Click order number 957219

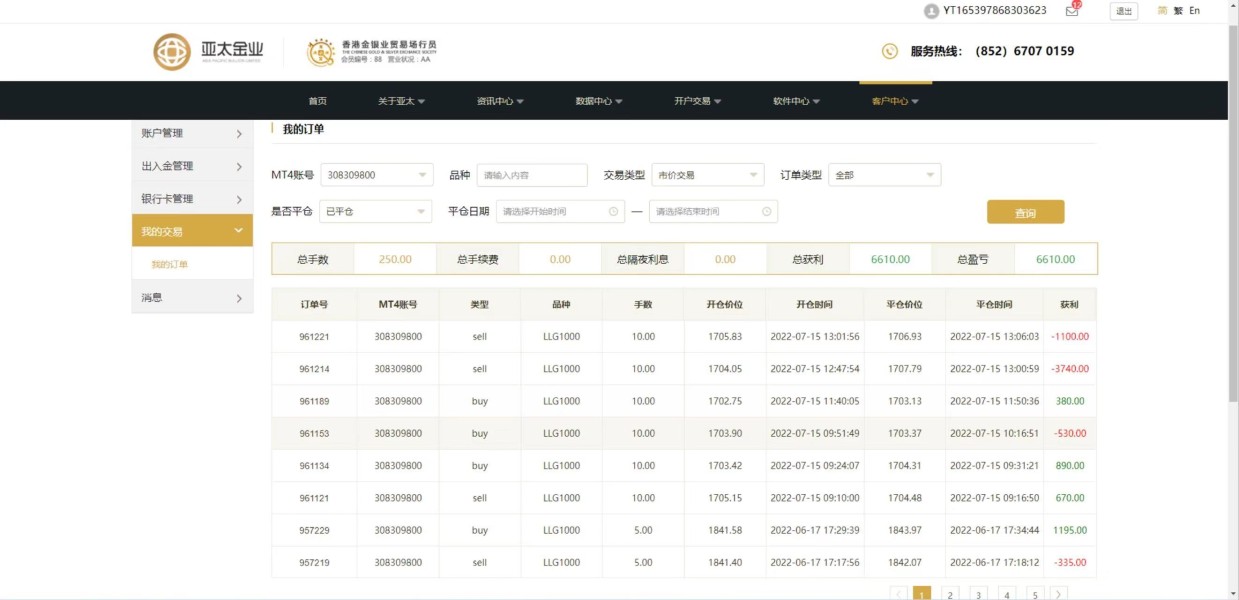[314, 563]
